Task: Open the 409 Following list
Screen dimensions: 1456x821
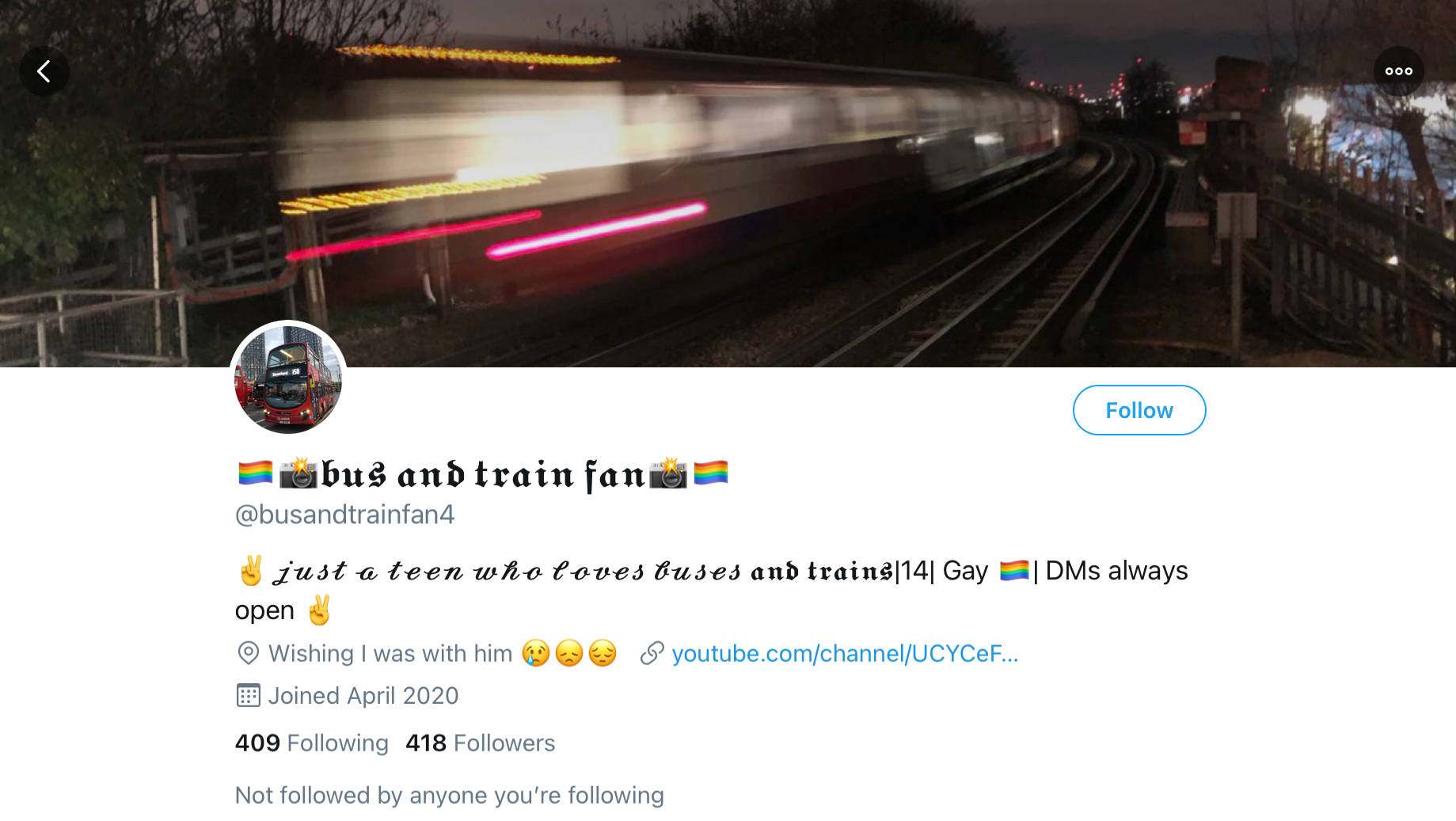Action: [312, 743]
